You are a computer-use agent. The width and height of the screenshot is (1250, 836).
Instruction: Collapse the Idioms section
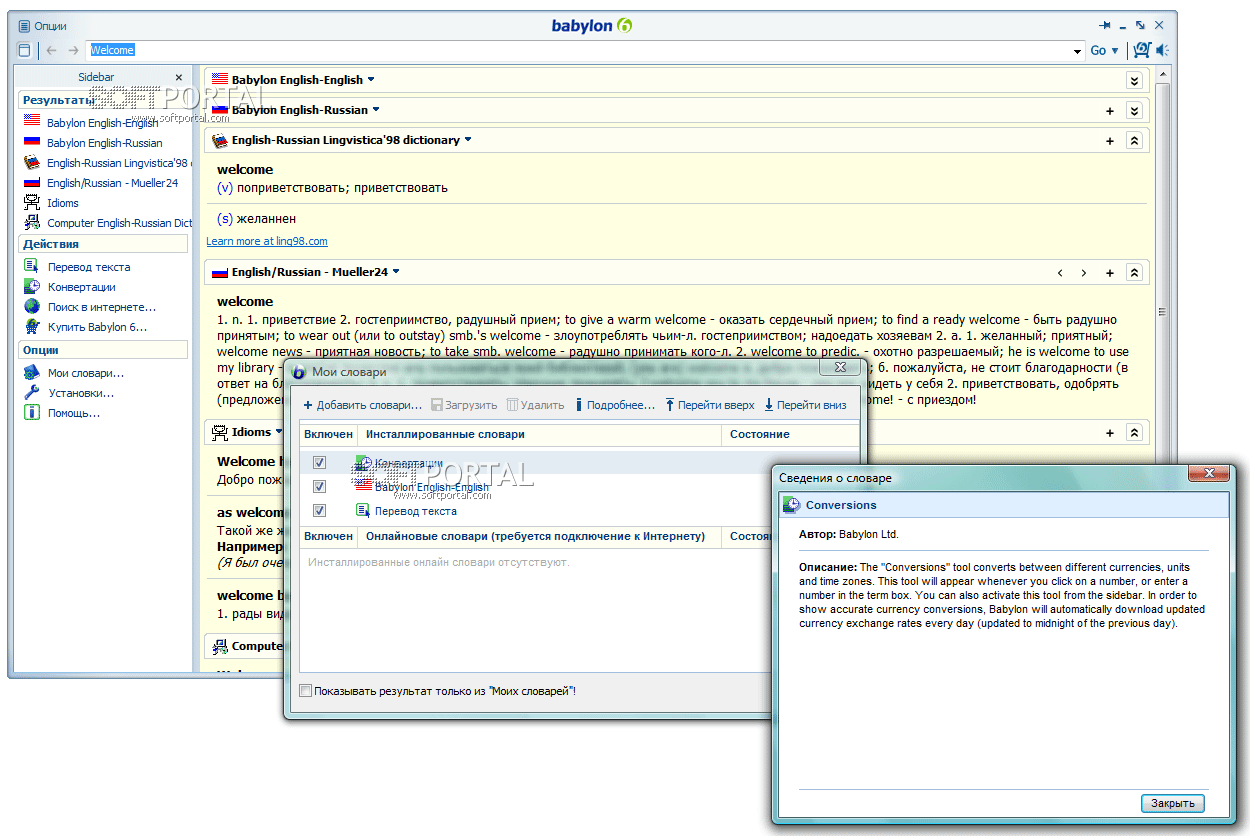pyautogui.click(x=1134, y=433)
